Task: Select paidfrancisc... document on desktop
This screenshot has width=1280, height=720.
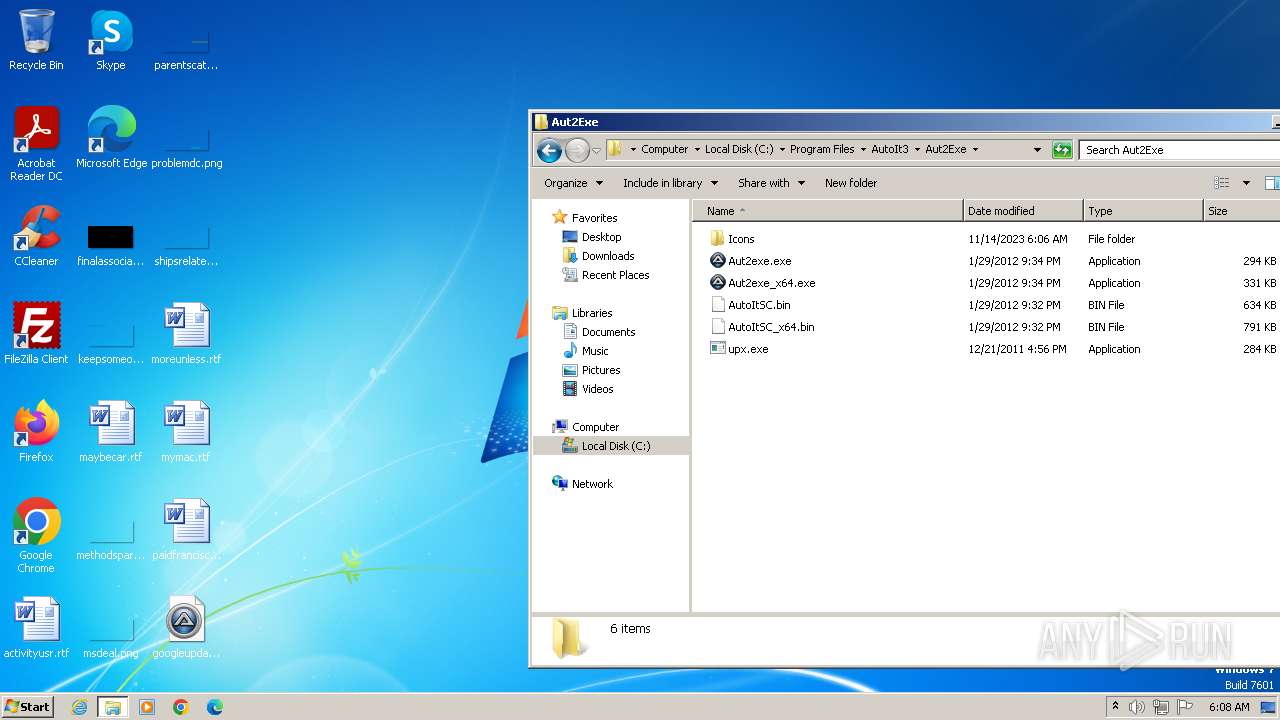Action: 186,530
